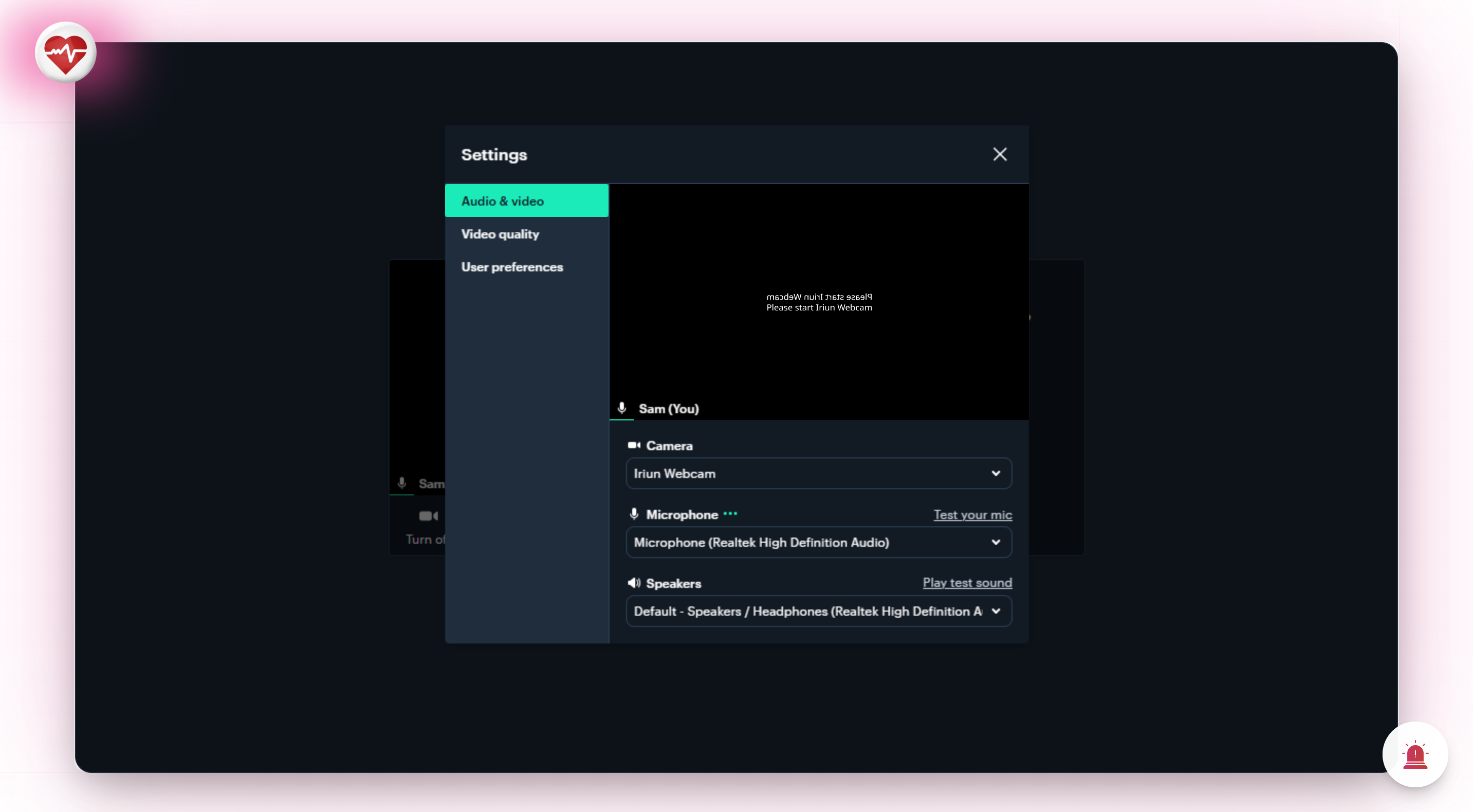
Task: Close the Settings dialog with X
Action: tap(1000, 154)
